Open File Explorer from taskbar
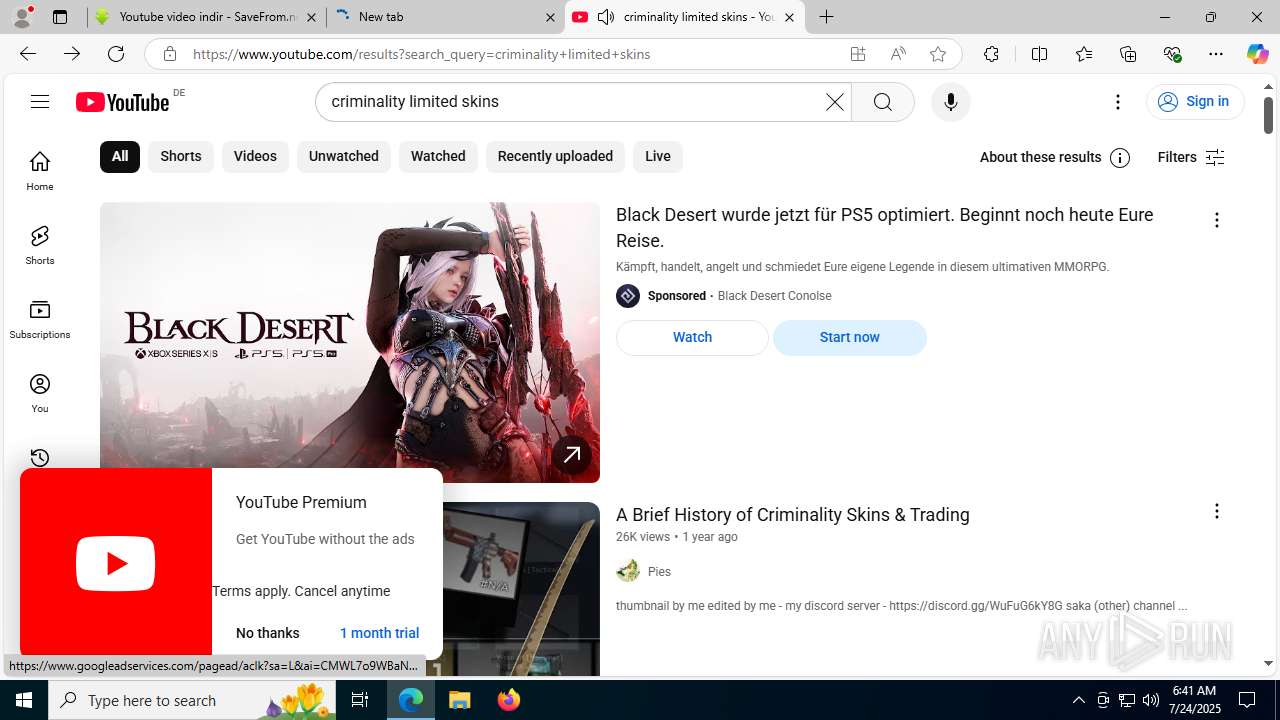The width and height of the screenshot is (1280, 720). pyautogui.click(x=460, y=700)
